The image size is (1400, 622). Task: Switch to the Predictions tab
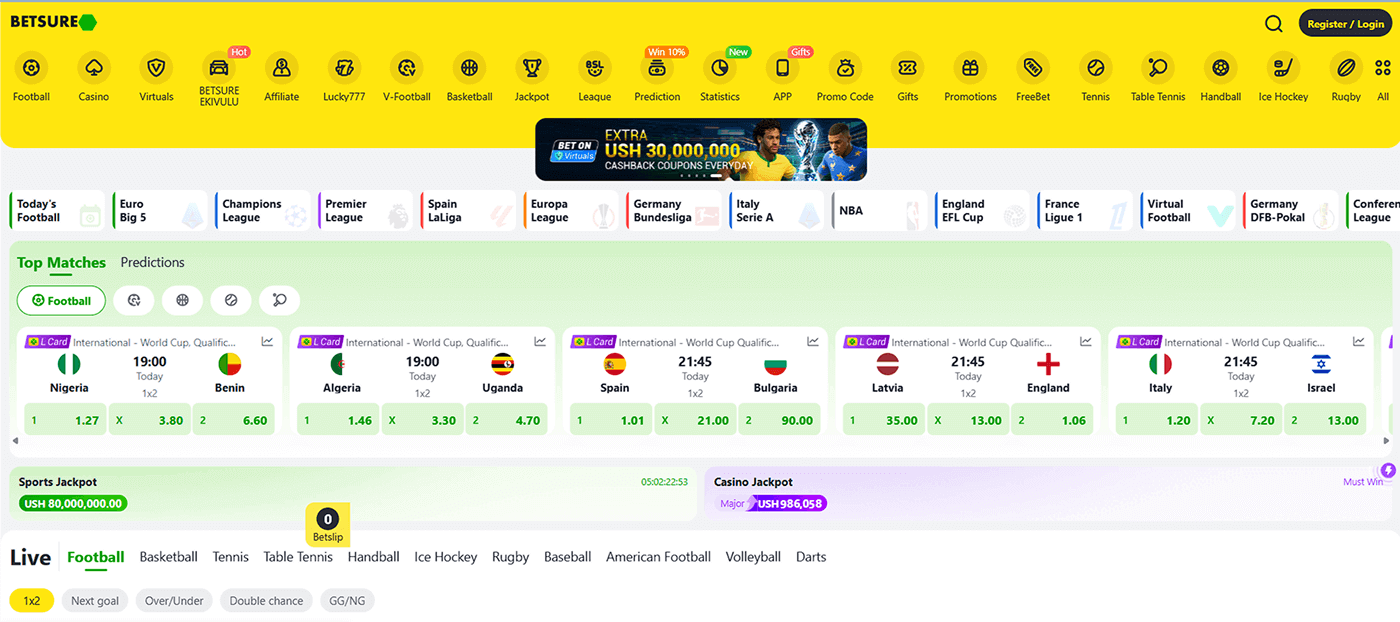click(x=152, y=262)
